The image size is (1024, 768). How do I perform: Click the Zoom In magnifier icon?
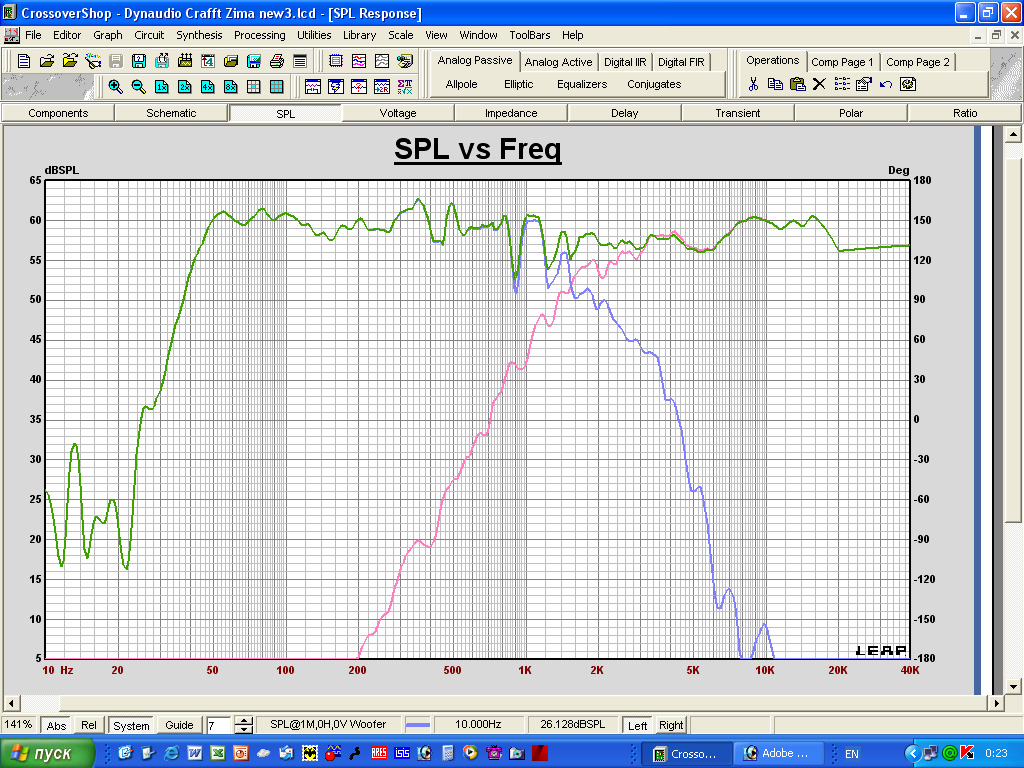click(x=116, y=86)
